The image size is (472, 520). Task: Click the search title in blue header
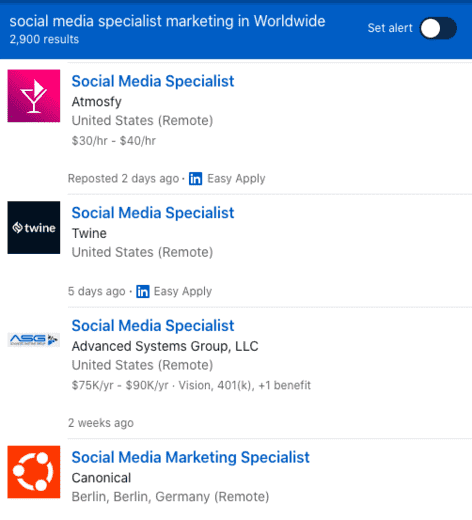tap(167, 21)
